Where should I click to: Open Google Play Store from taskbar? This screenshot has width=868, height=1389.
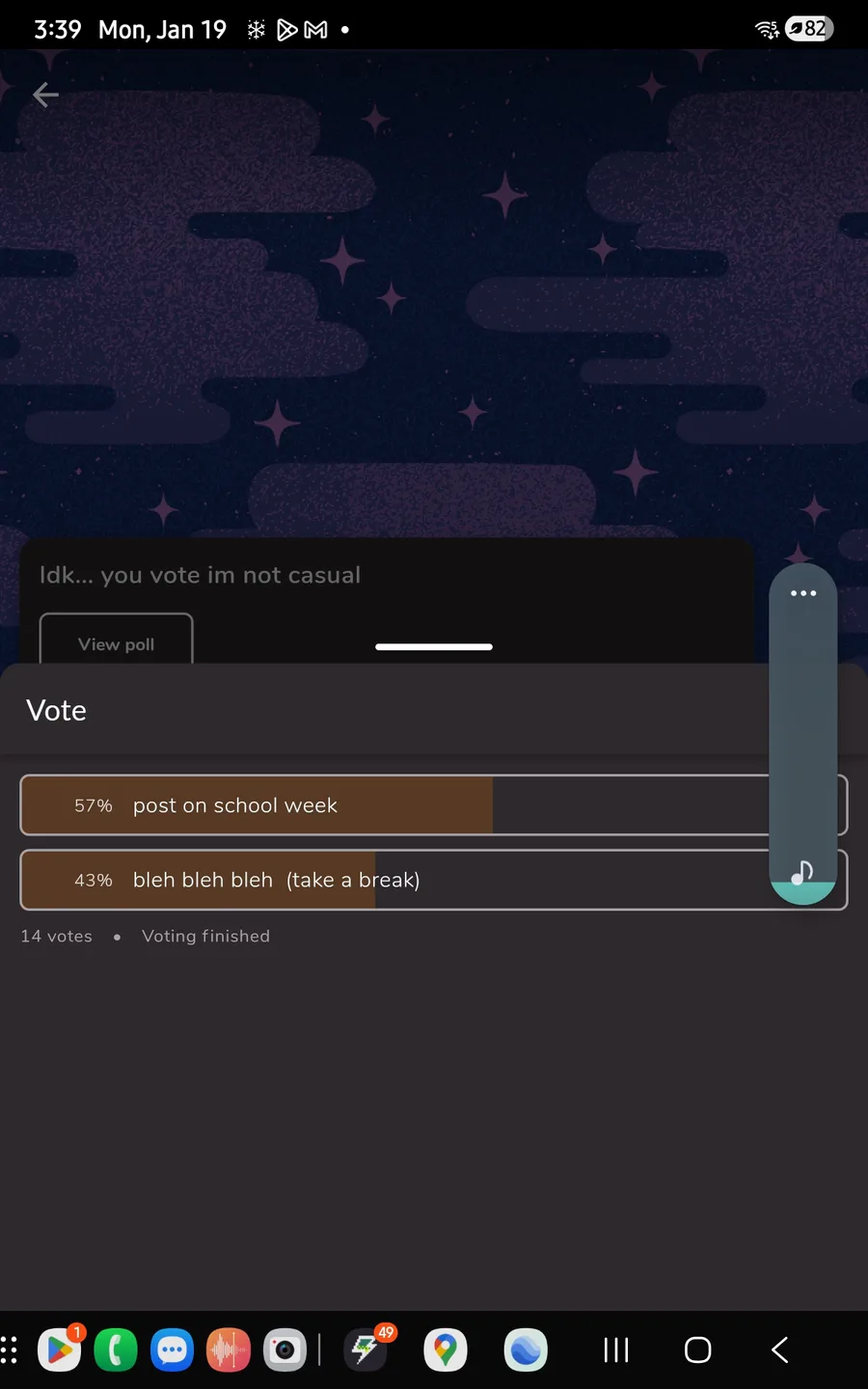pos(60,1349)
